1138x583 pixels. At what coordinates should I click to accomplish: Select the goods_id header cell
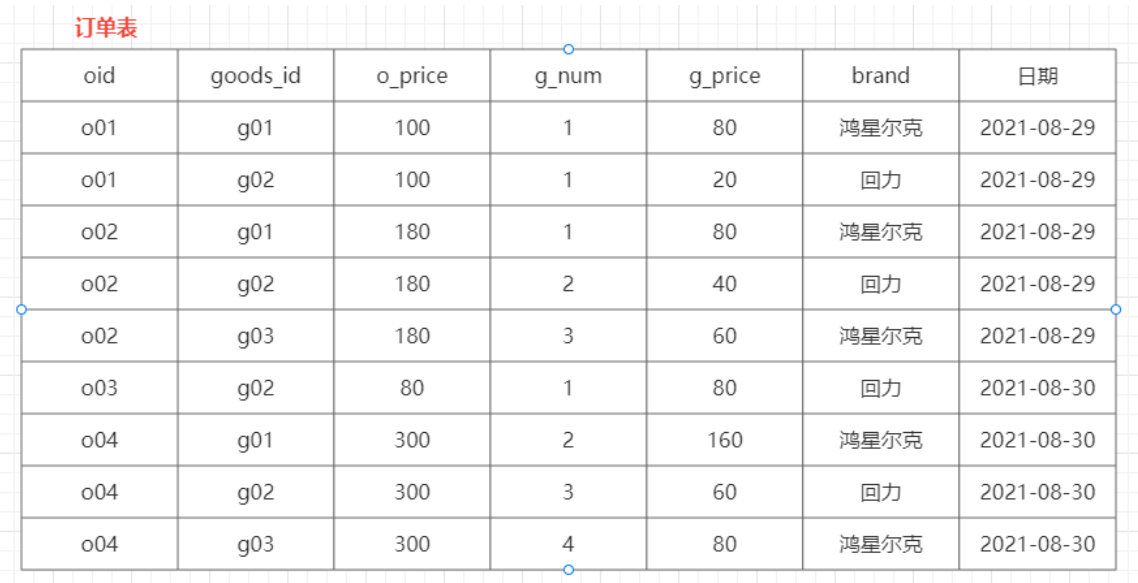click(x=255, y=76)
